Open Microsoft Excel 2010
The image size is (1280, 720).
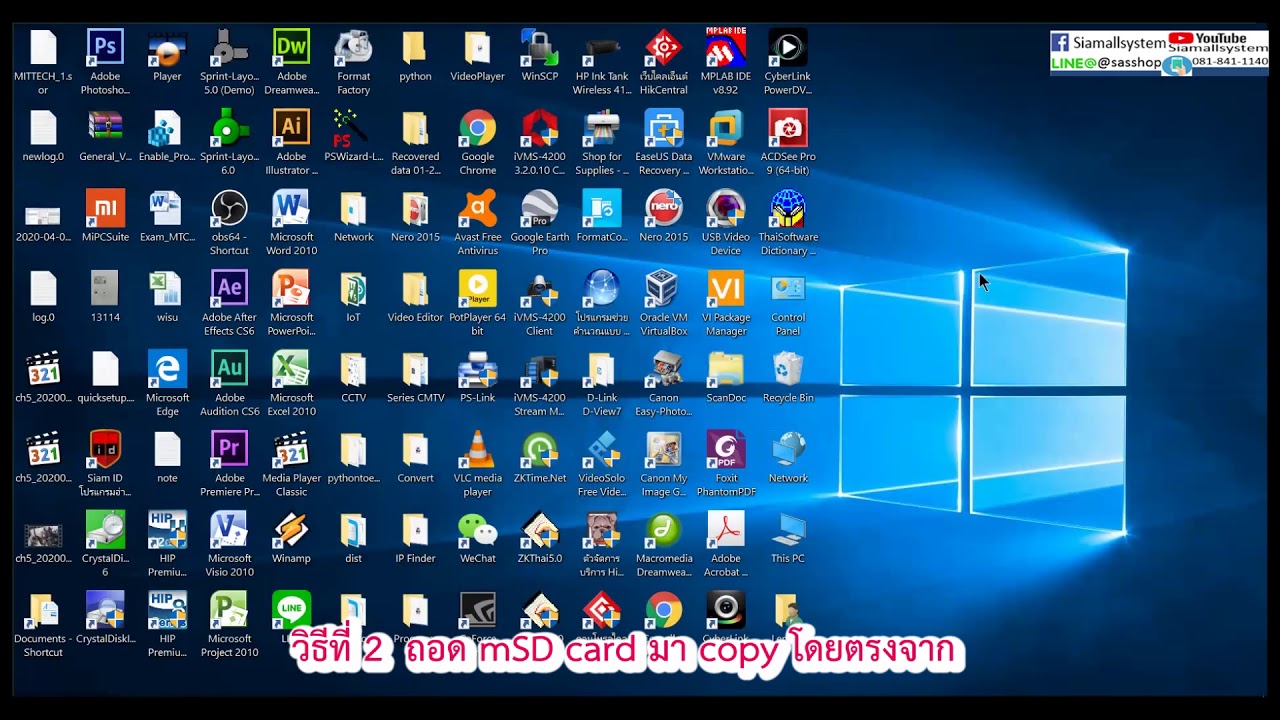click(291, 369)
